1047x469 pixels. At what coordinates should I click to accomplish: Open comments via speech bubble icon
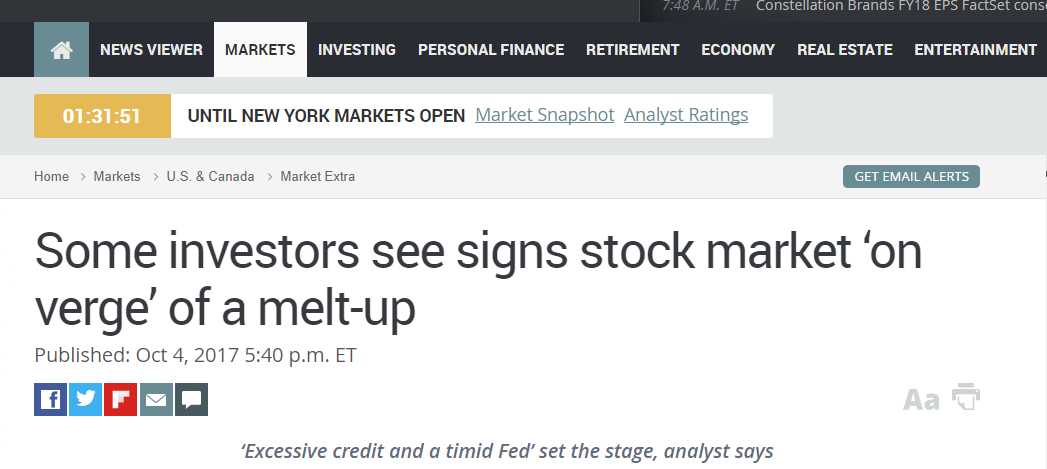(191, 400)
